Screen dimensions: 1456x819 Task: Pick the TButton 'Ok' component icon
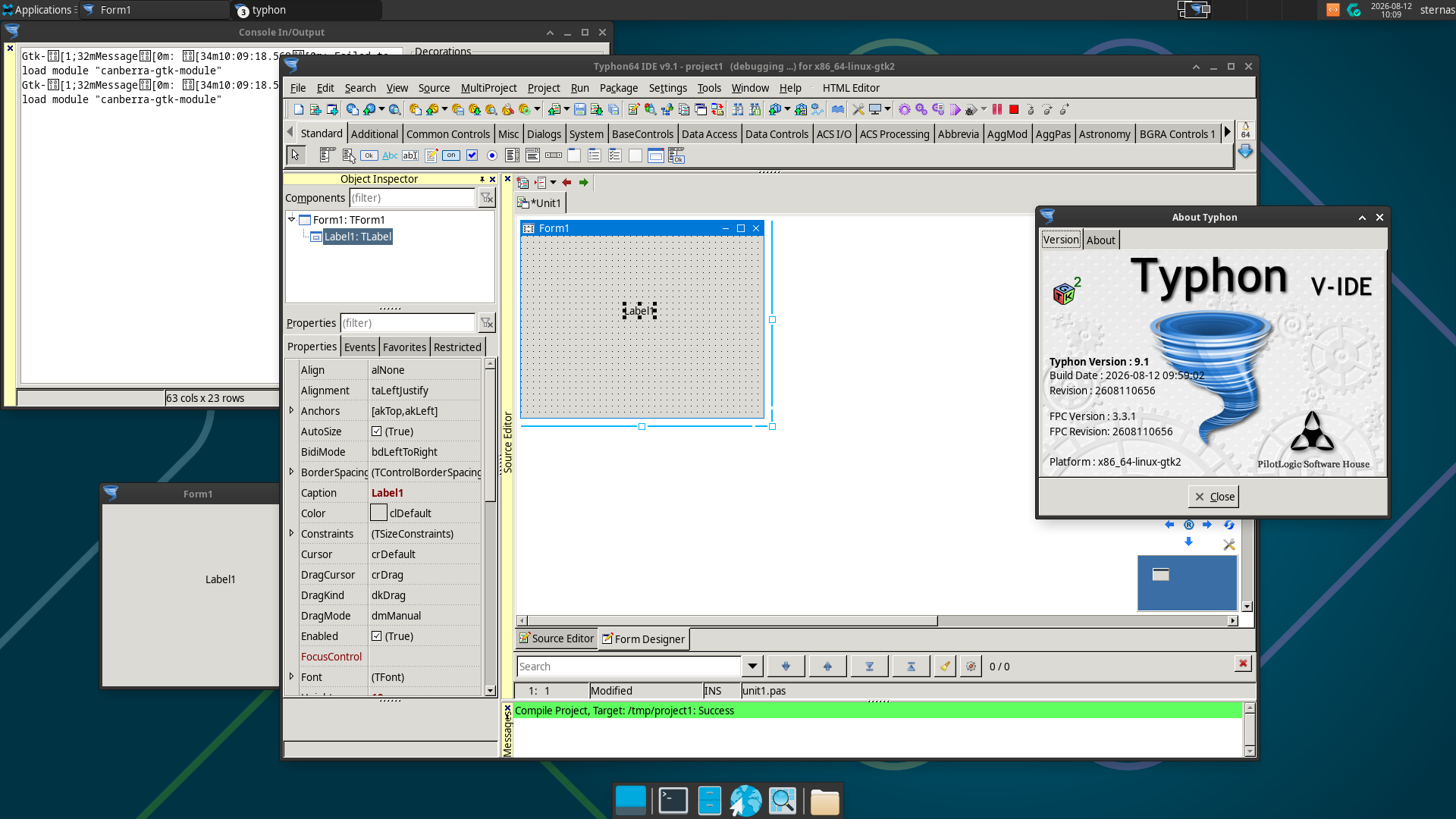[369, 155]
